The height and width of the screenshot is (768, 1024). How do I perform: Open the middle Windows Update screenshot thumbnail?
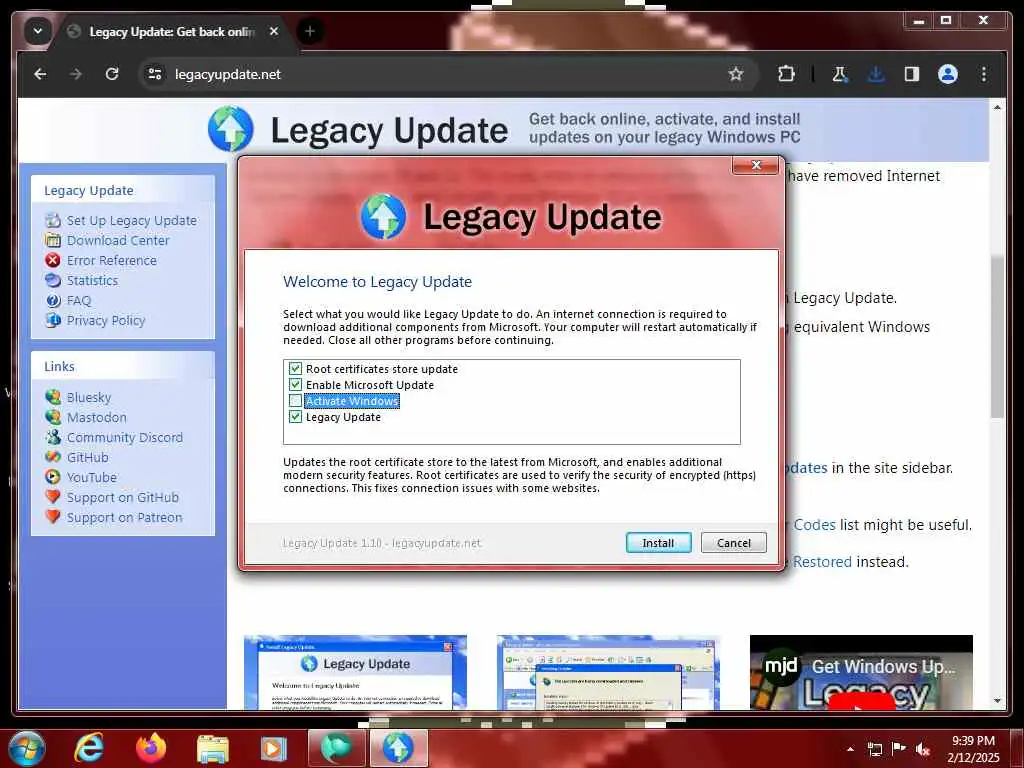[608, 672]
